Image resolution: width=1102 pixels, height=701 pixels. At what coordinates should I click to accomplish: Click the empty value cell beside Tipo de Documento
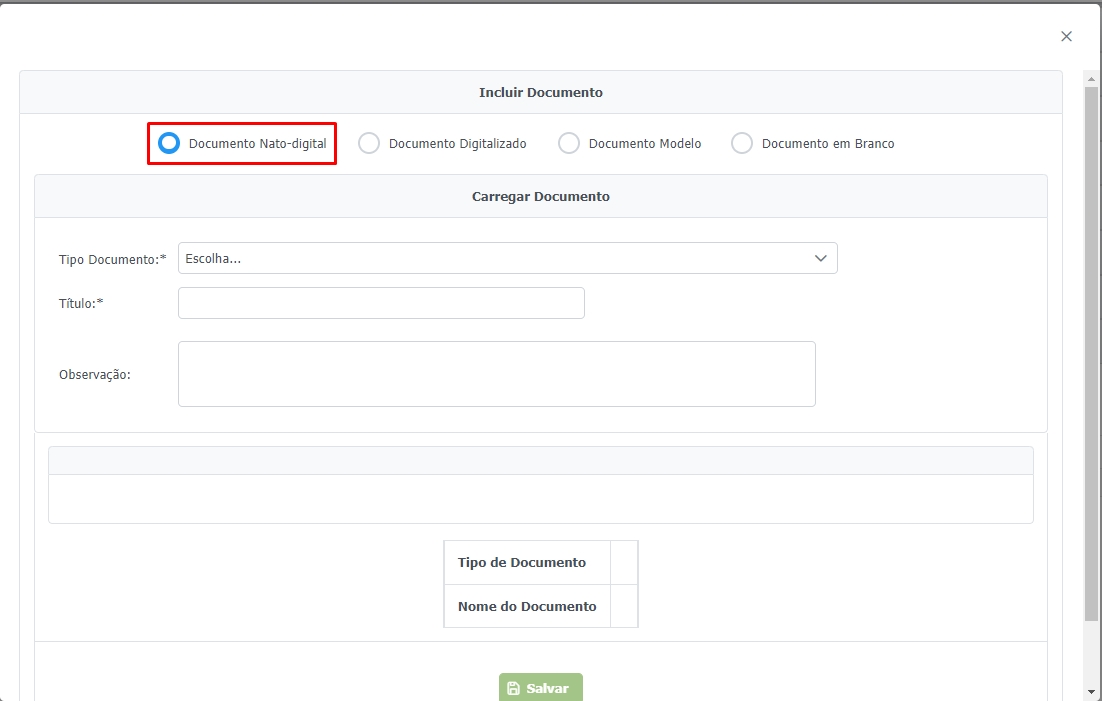[624, 562]
